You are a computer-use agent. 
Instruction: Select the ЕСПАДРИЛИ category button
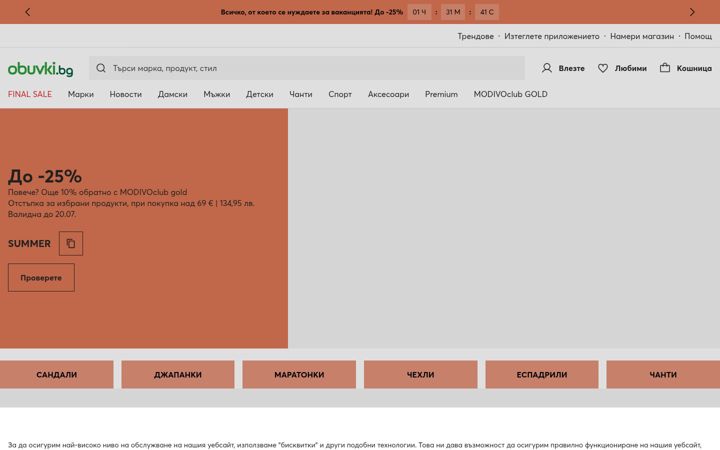[x=542, y=374]
